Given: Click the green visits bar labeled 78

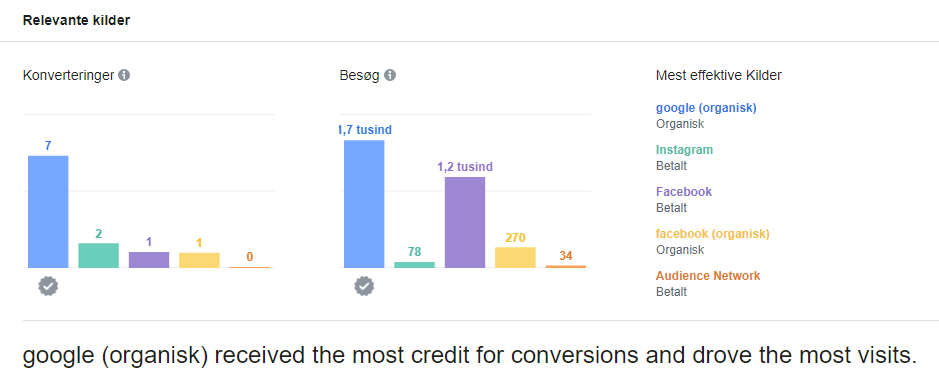Looking at the screenshot, I should pyautogui.click(x=414, y=265).
